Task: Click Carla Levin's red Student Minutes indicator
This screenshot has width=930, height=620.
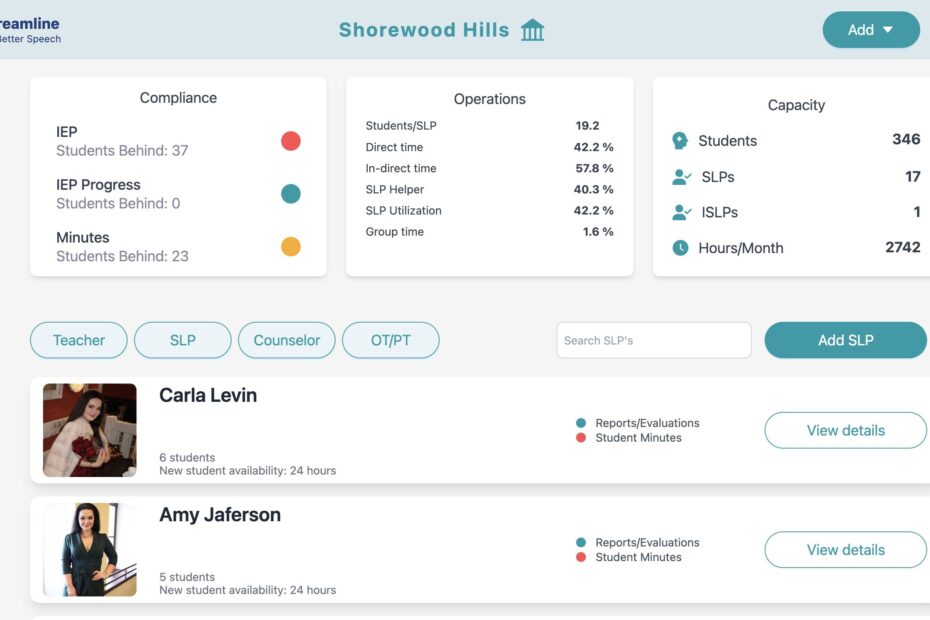Action: pos(581,438)
